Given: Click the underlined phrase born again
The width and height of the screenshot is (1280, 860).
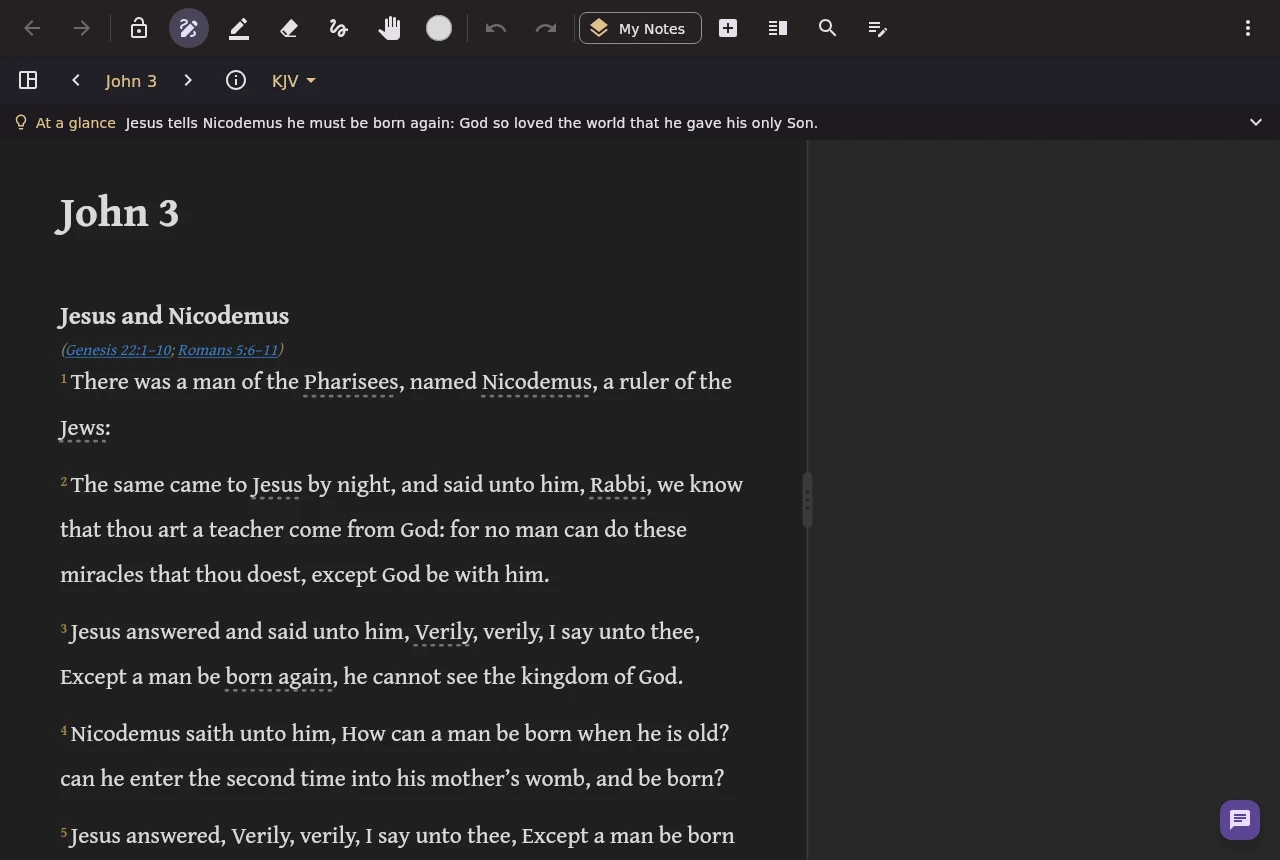Looking at the screenshot, I should pos(279,677).
